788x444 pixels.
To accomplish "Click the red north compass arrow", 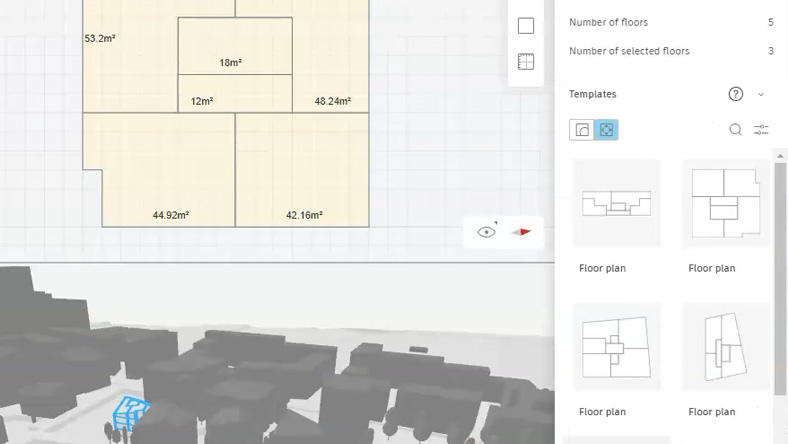I will (521, 232).
